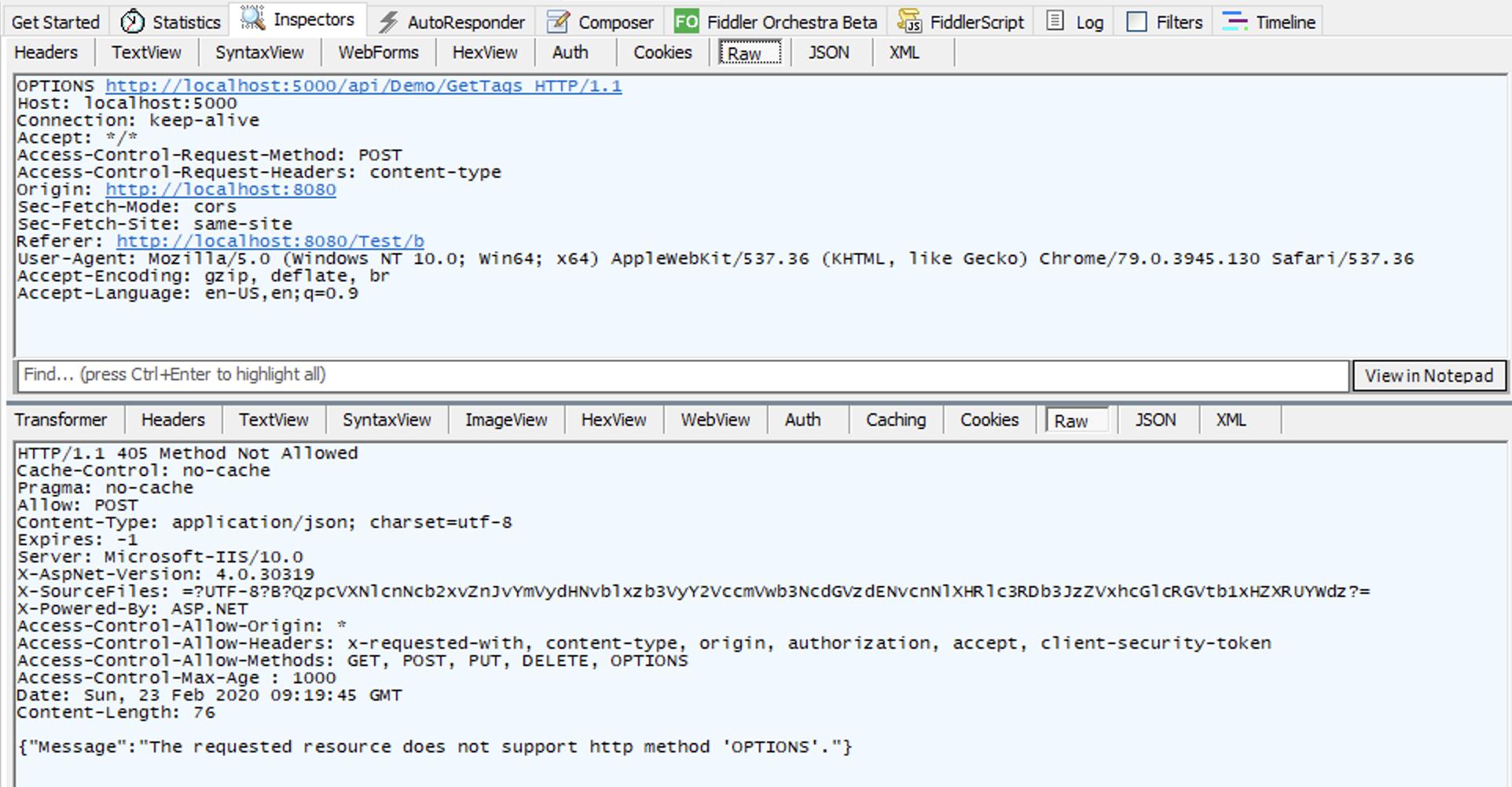The width and height of the screenshot is (1512, 787).
Task: Open the response Auth tab
Action: (803, 420)
